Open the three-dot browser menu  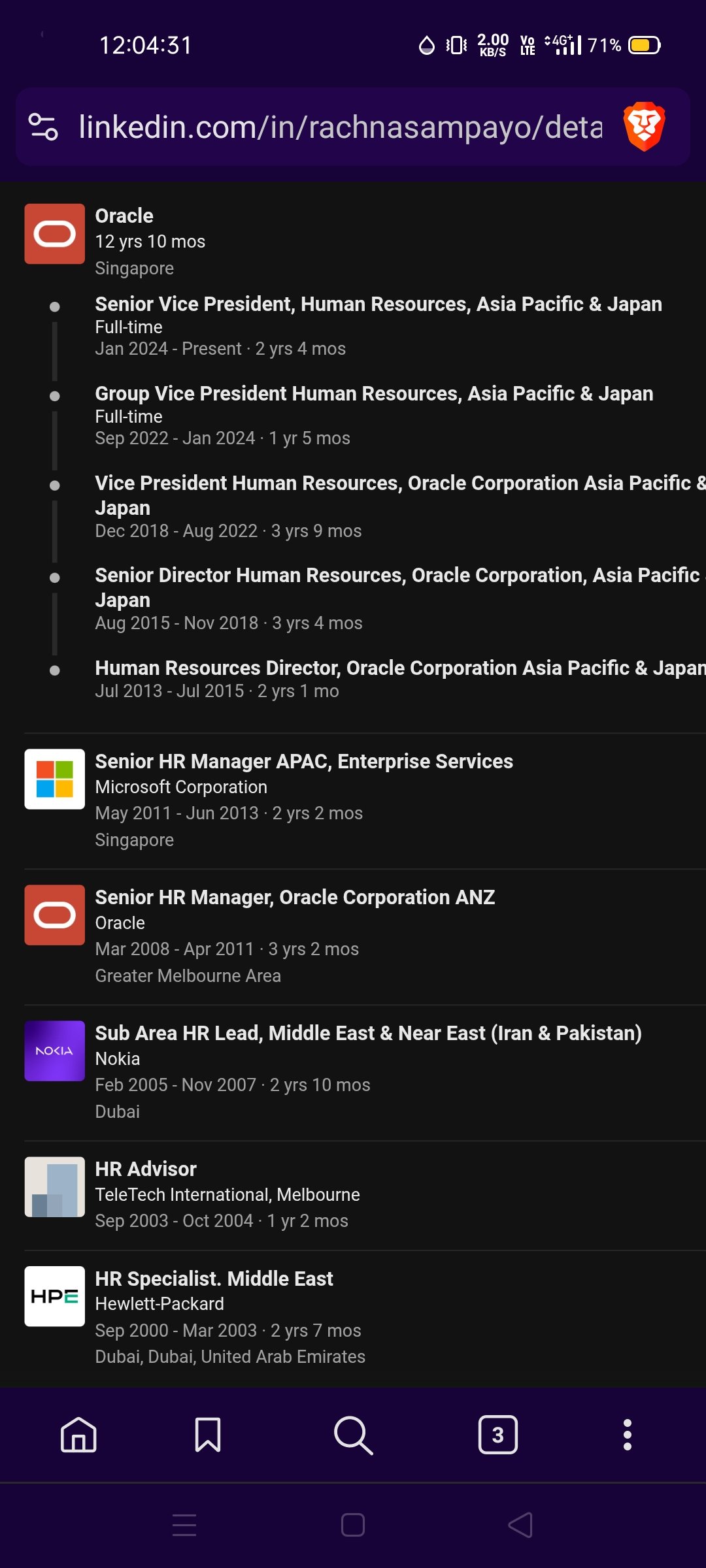628,1435
